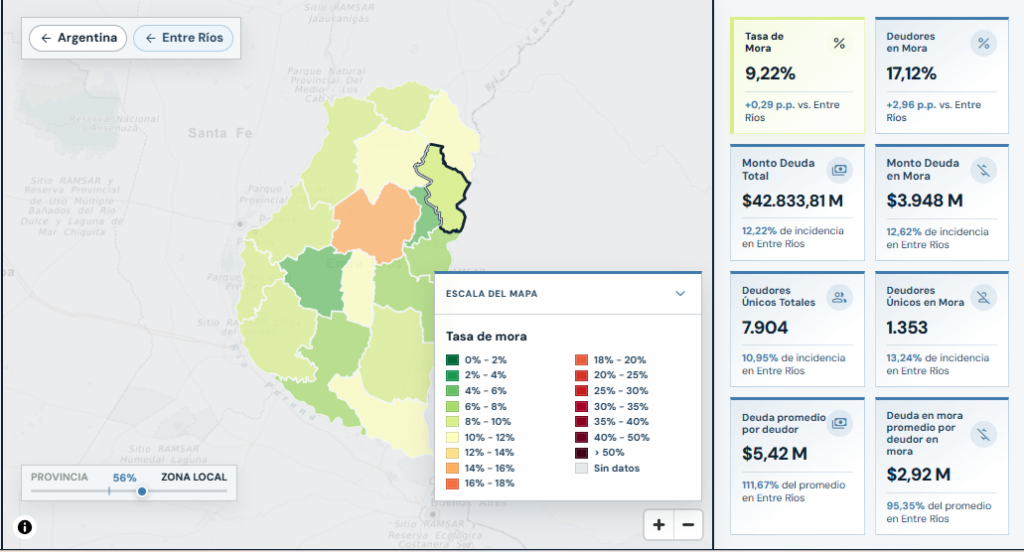Select the Monto Deuda Total card

pos(797,203)
